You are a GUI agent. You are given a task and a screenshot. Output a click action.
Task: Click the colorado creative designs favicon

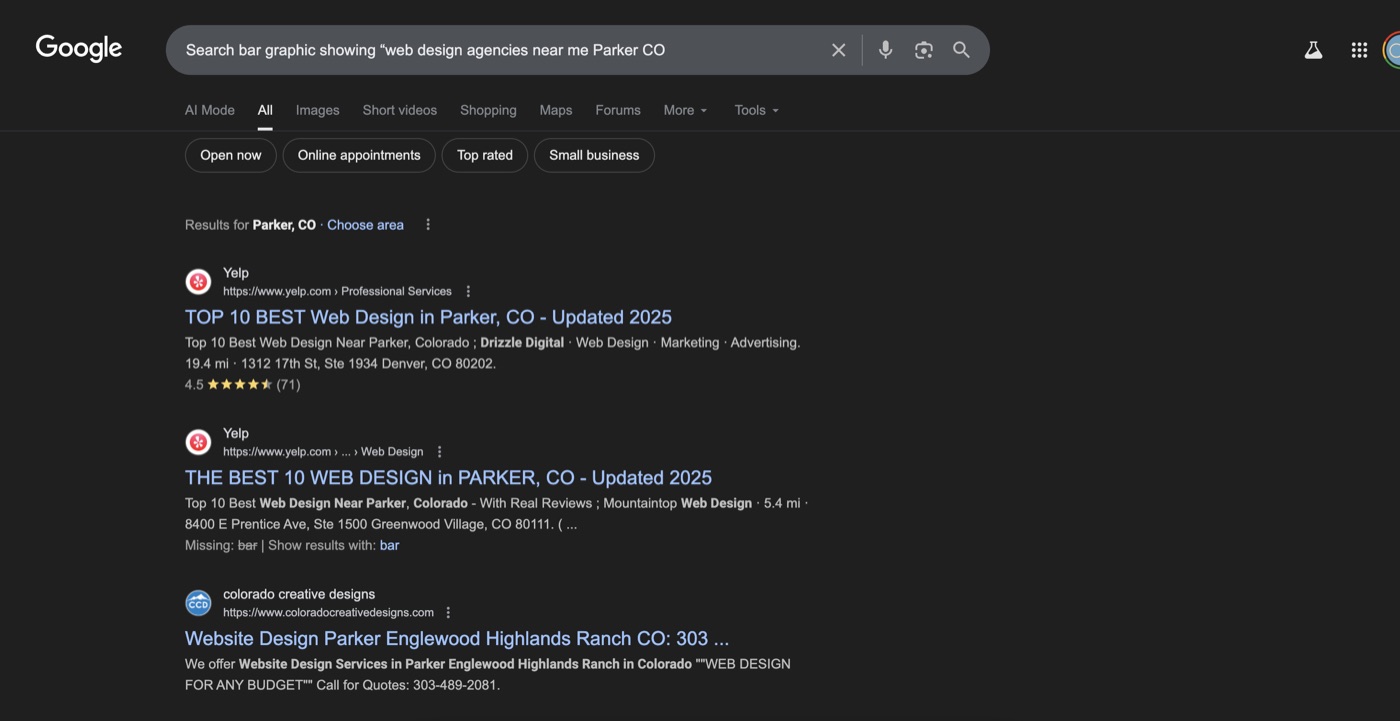[x=199, y=603]
